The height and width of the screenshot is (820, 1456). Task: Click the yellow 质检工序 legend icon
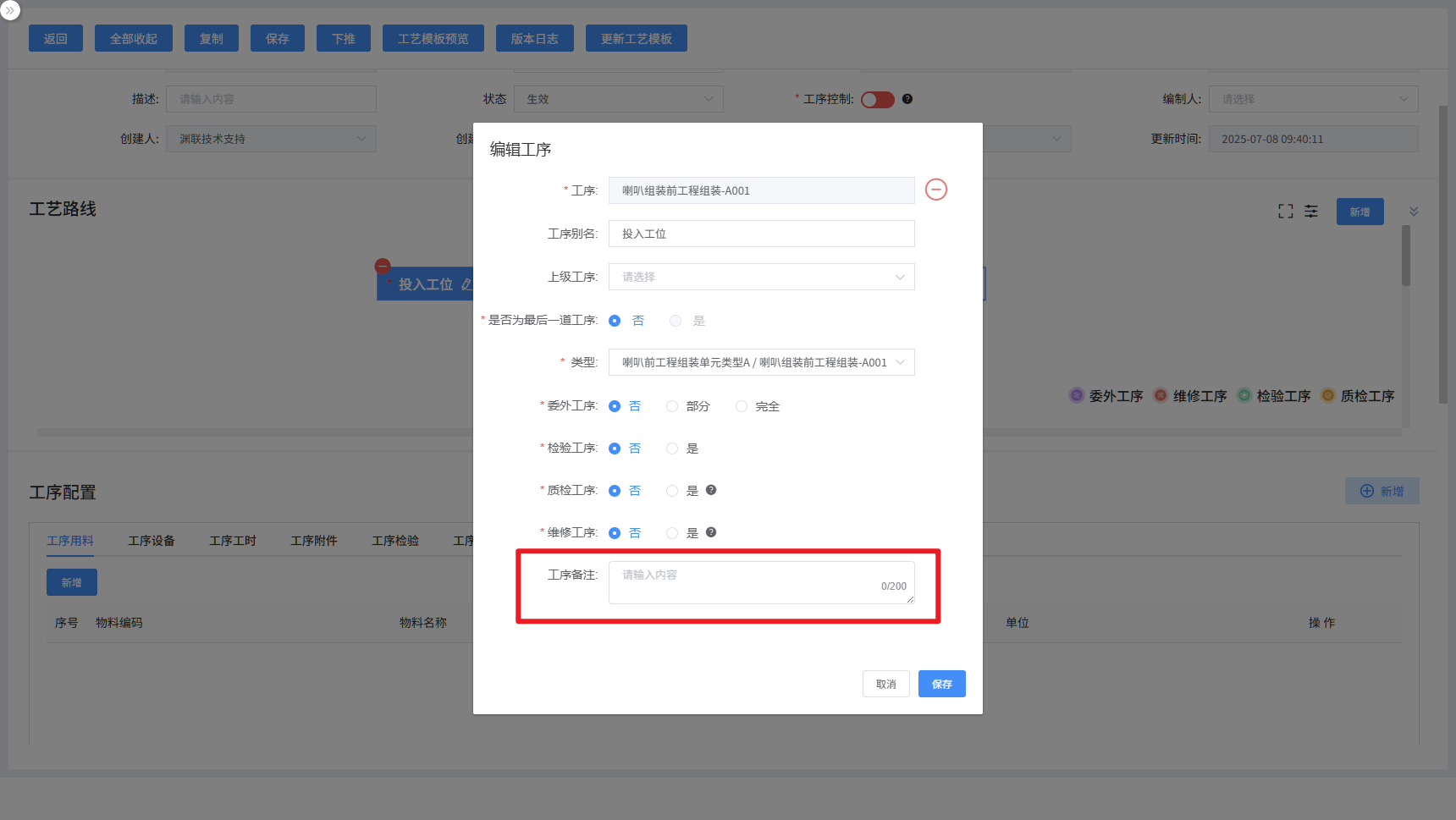[x=1328, y=395]
